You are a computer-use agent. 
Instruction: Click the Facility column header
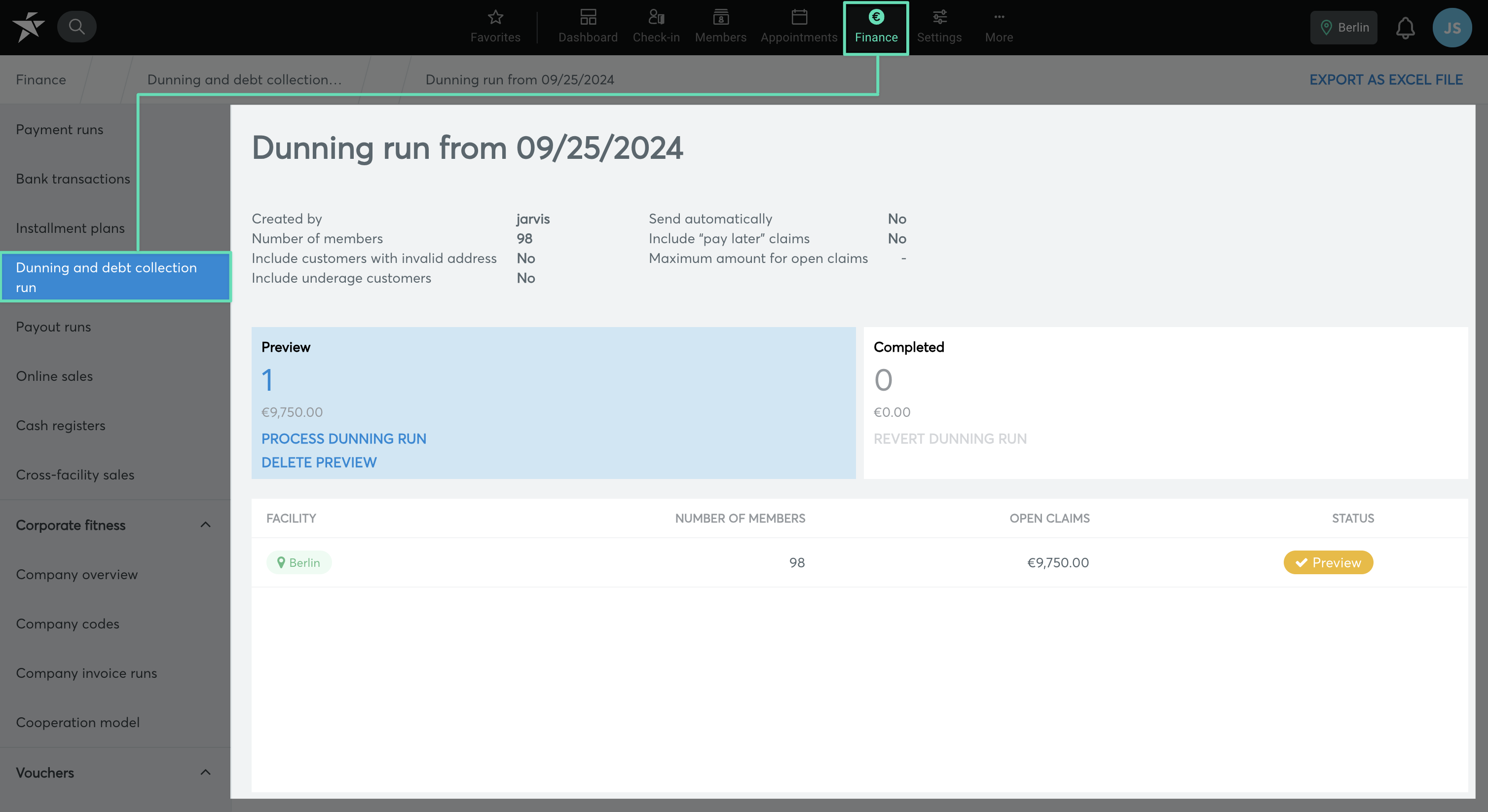point(291,518)
